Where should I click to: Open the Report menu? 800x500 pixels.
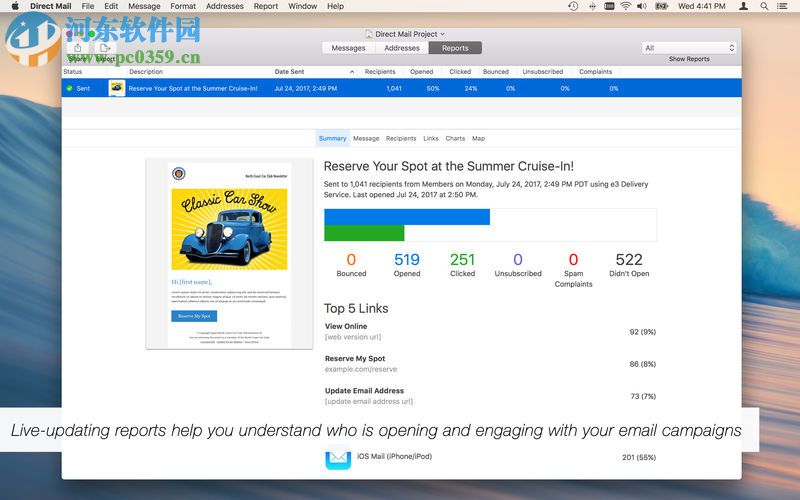(266, 6)
